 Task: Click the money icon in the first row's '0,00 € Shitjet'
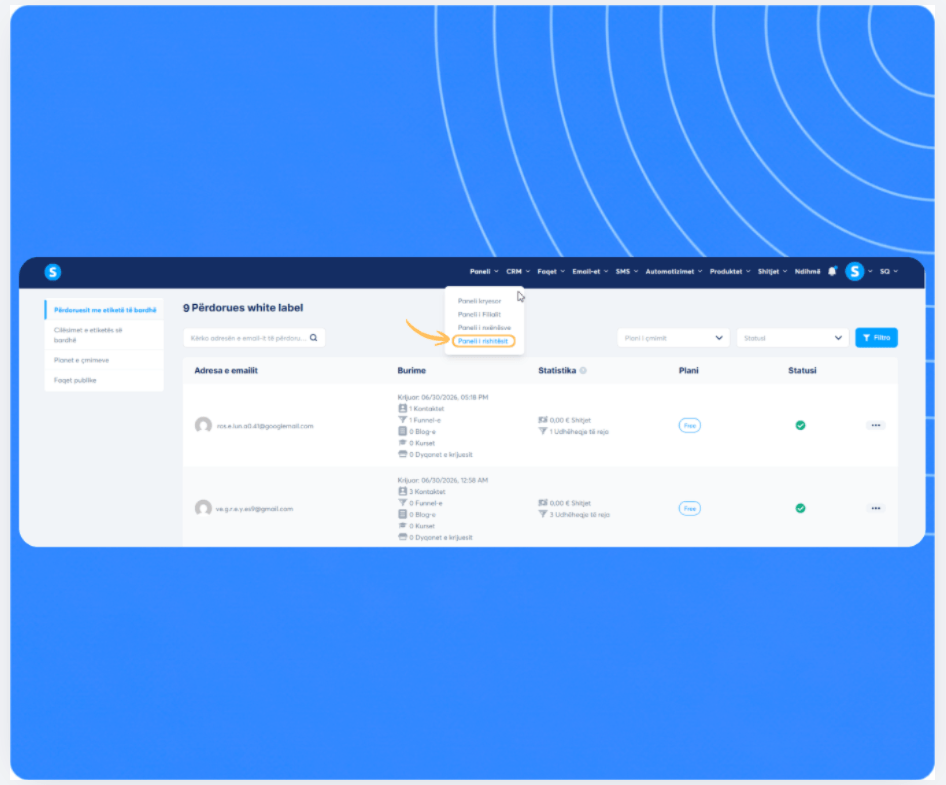coord(543,420)
